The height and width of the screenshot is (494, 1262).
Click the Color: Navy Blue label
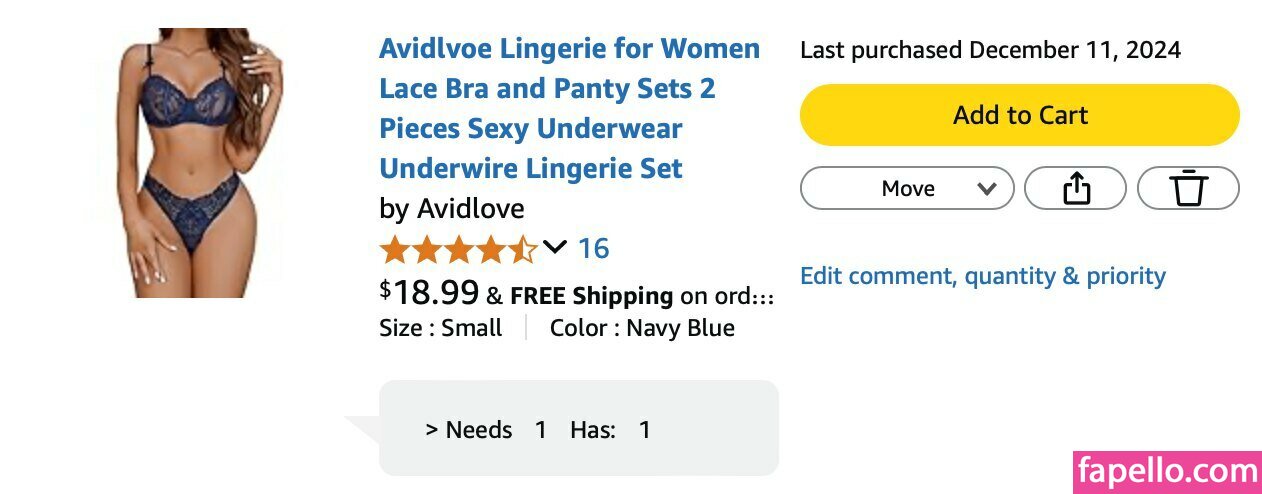tap(642, 328)
